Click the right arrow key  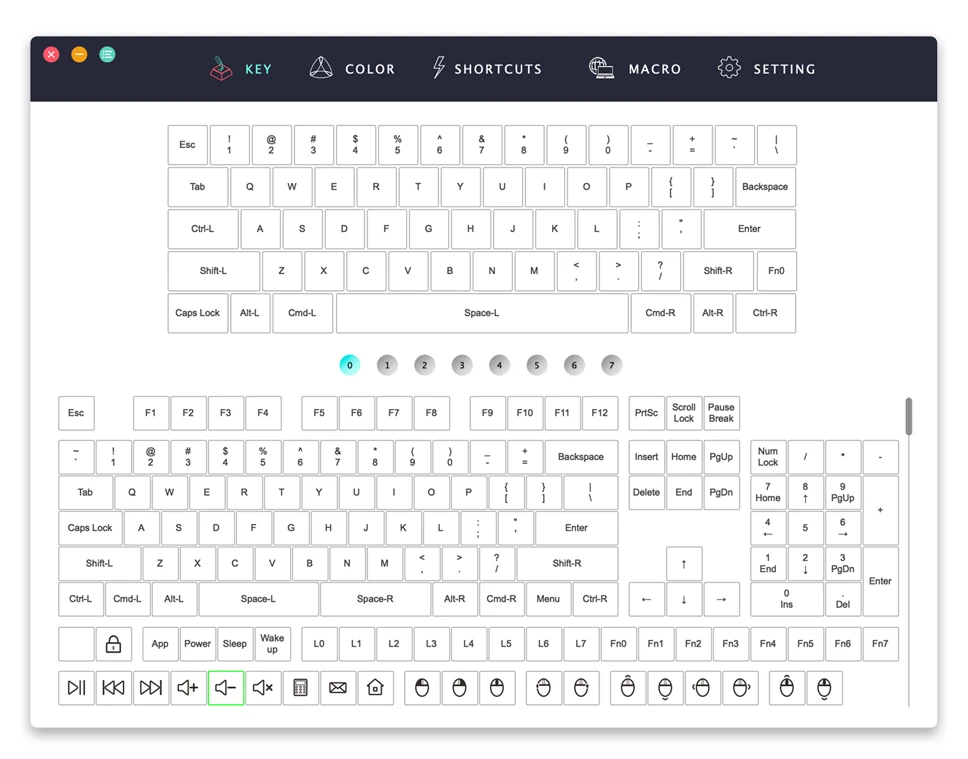(x=721, y=599)
